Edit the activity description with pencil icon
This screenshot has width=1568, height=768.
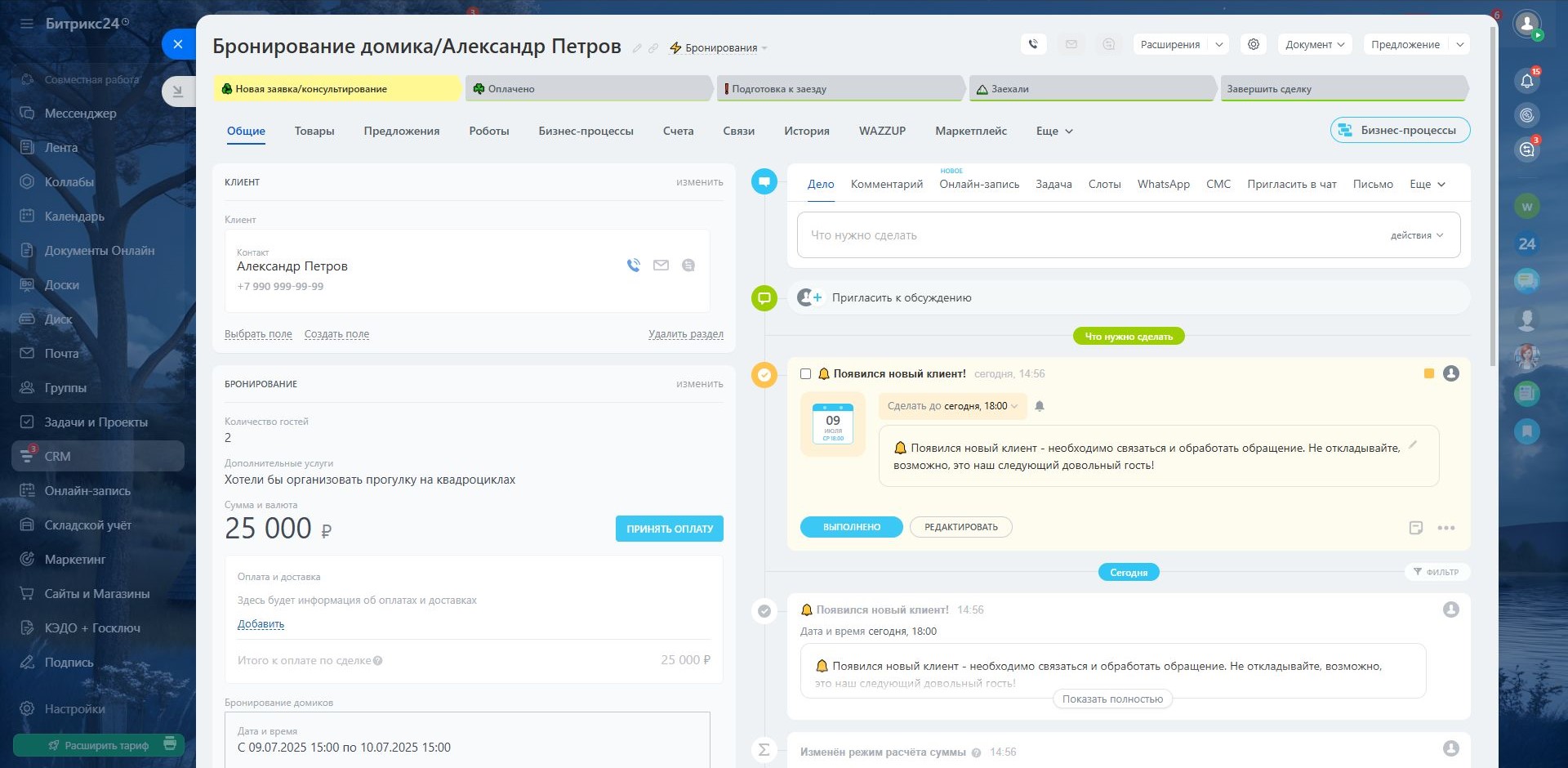(x=1412, y=445)
